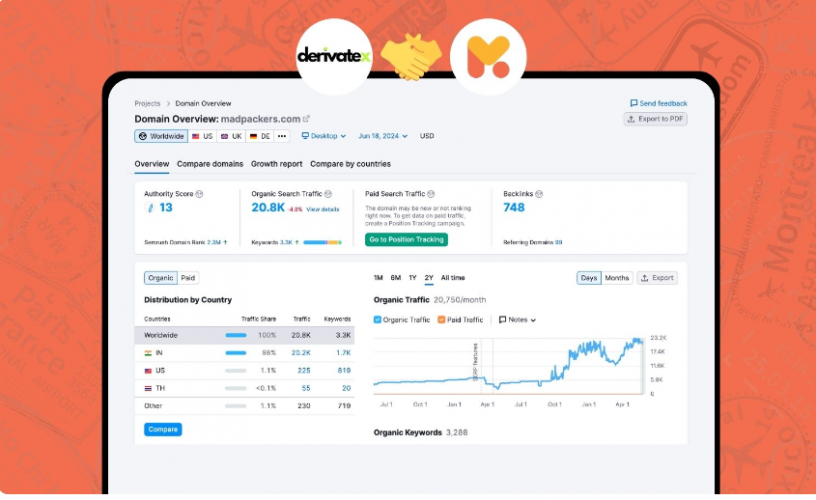Screen dimensions: 816x500
Task: Click the orange M heart logo
Action: [x=488, y=56]
